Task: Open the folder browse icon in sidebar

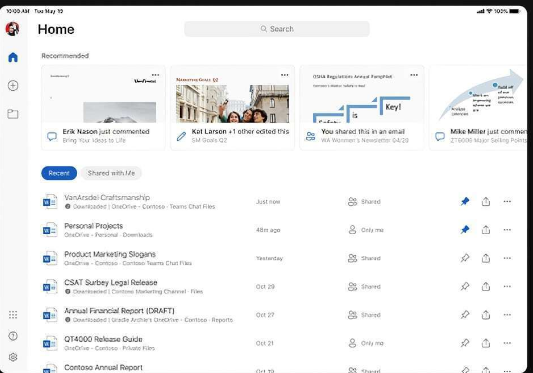Action: click(x=13, y=114)
